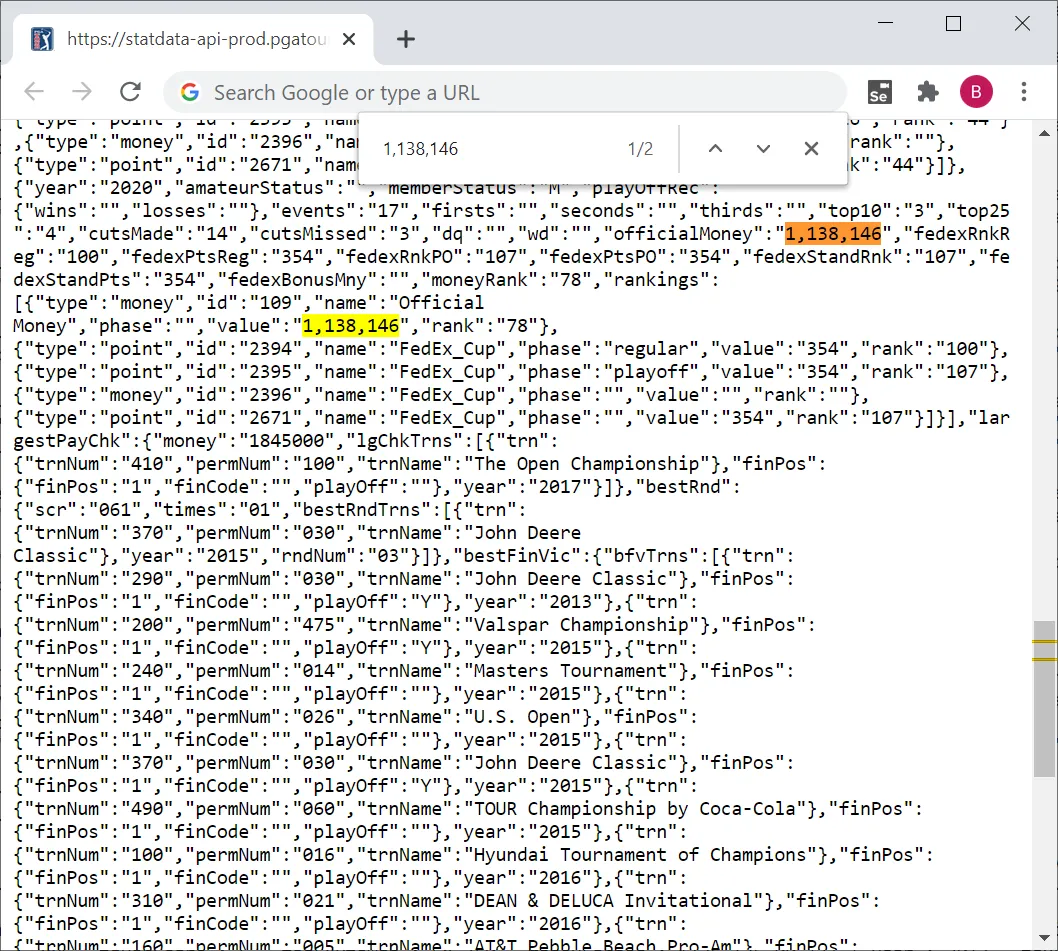Open a new browser tab
This screenshot has height=951, width=1058.
(x=406, y=39)
